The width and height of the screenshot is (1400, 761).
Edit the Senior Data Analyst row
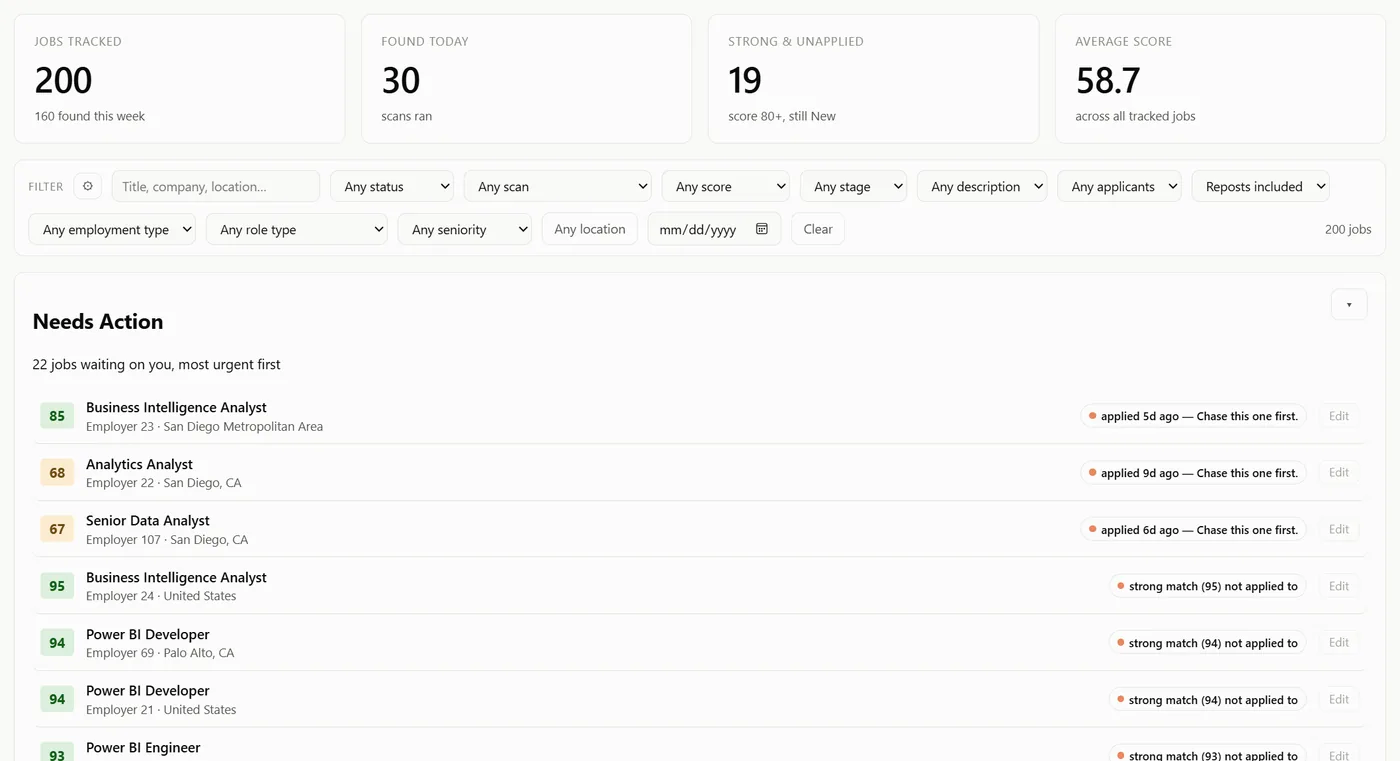pos(1339,530)
